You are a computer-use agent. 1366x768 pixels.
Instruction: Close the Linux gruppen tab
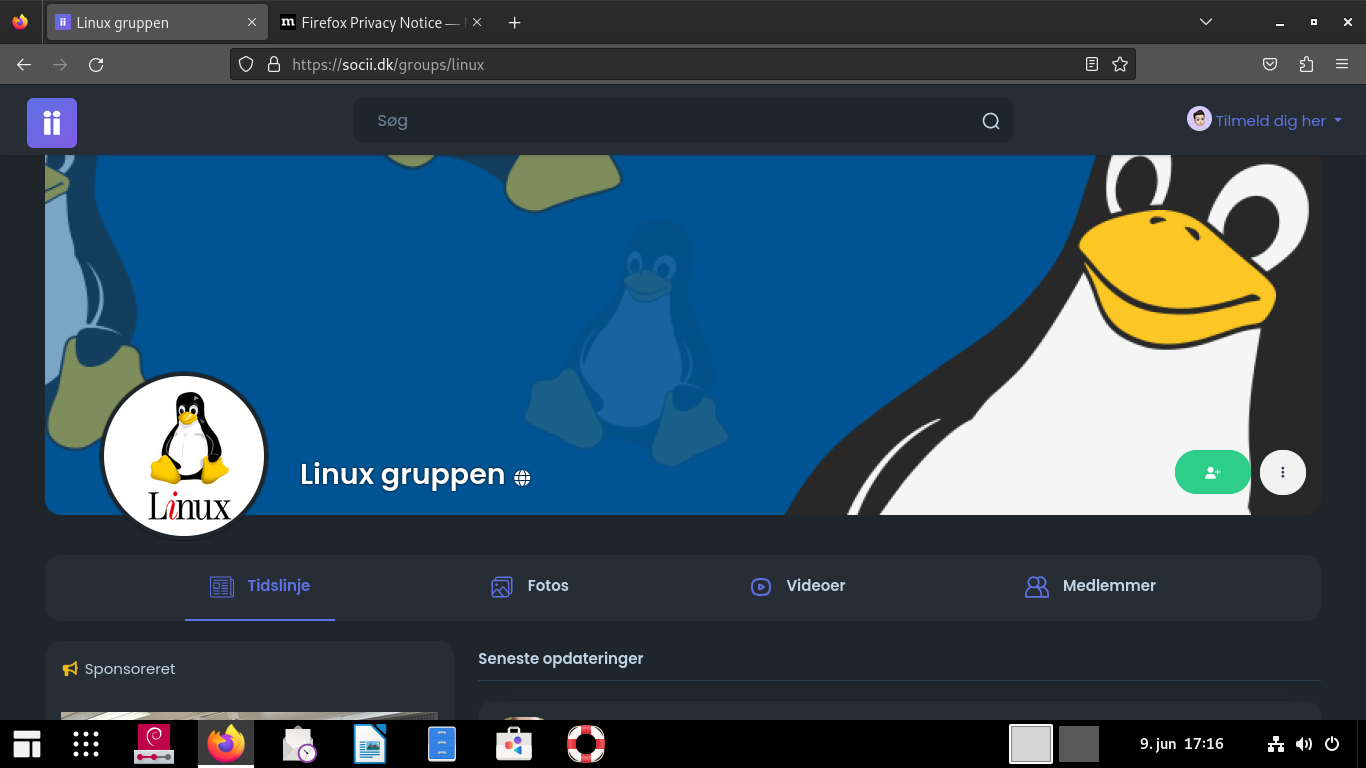[252, 22]
